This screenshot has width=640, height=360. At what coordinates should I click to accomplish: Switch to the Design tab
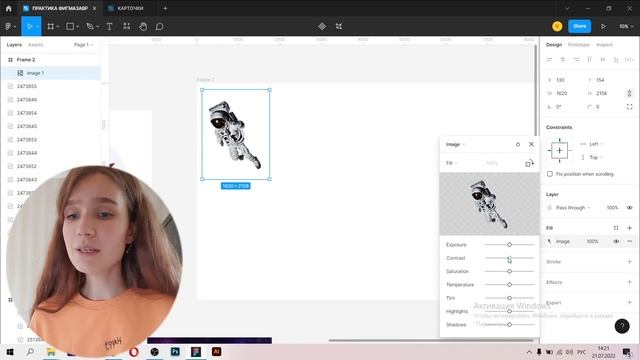coord(554,44)
